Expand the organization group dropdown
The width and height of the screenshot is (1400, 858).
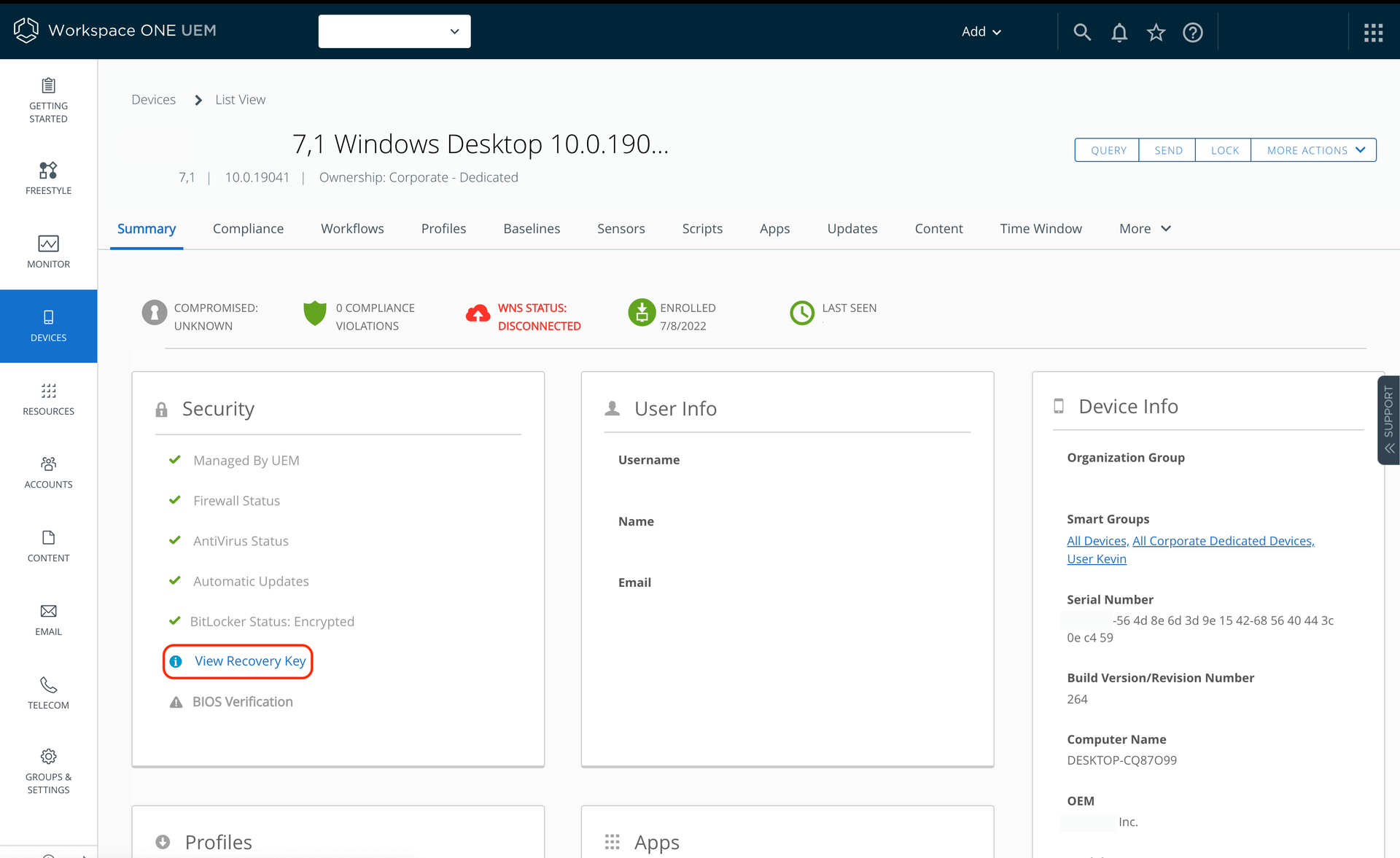point(394,31)
